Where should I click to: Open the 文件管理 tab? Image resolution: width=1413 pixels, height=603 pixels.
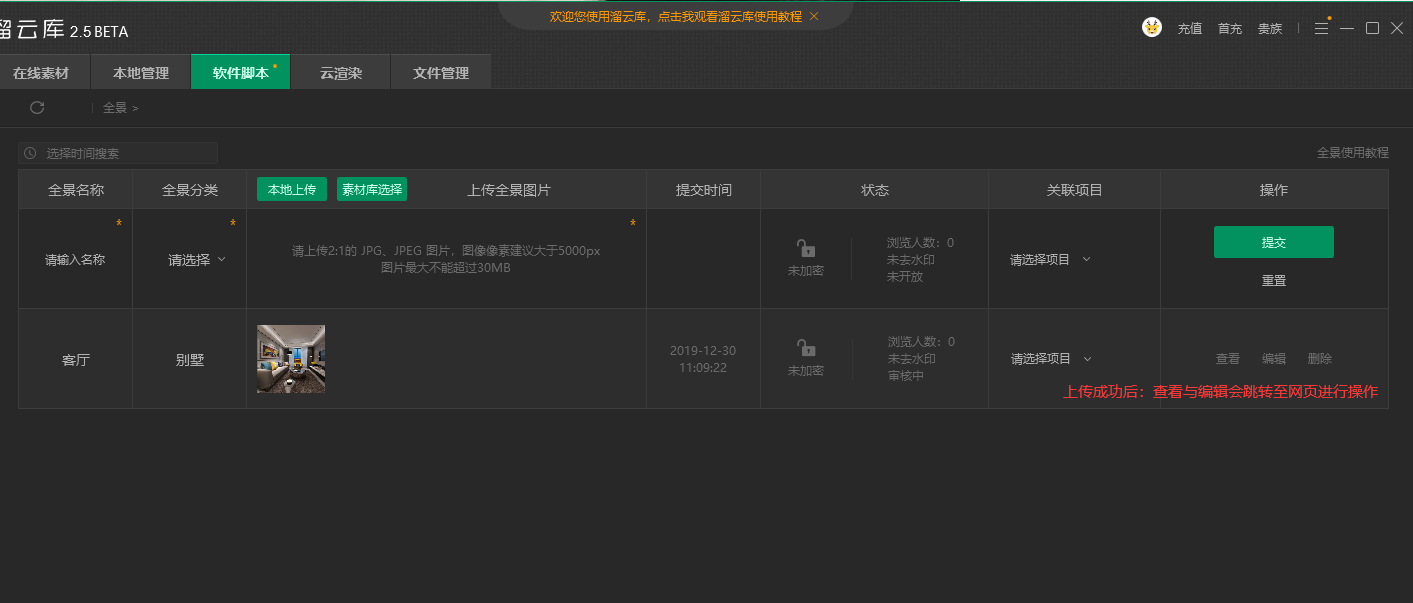[x=440, y=71]
